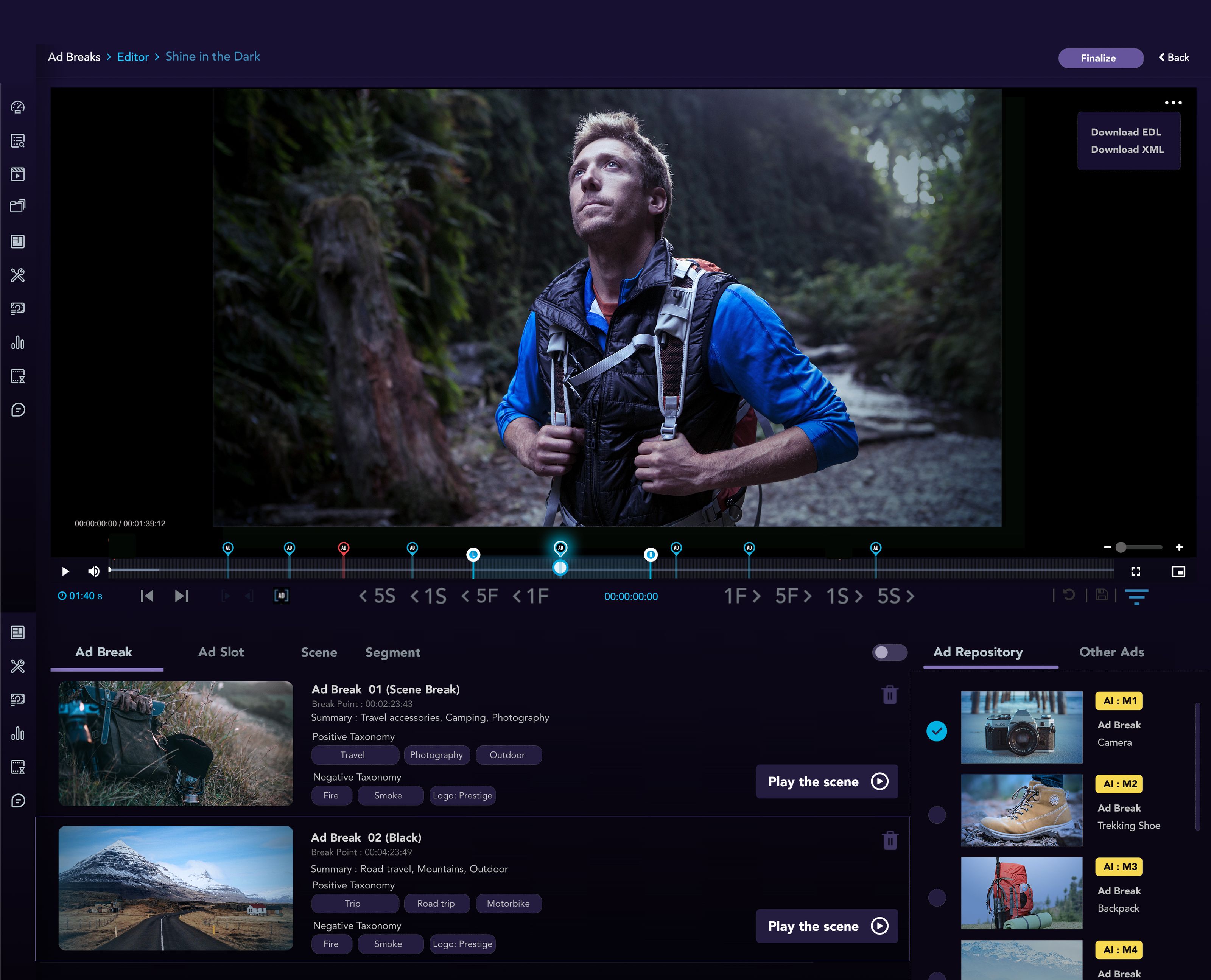
Task: Select the Trekking Shoe ad radio button
Action: point(937,814)
